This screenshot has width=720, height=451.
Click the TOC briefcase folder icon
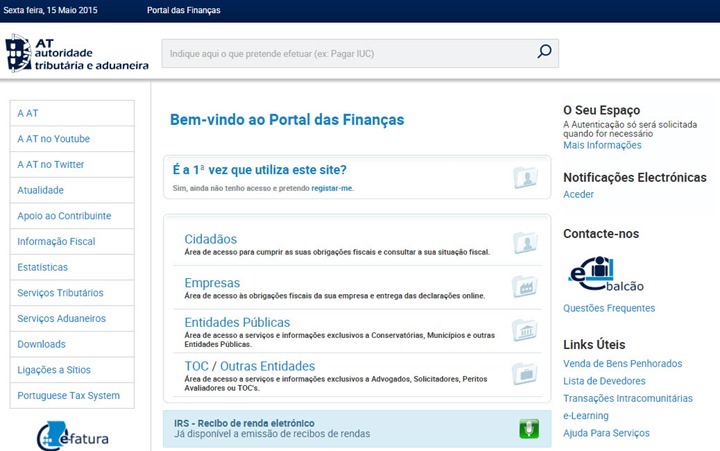525,374
